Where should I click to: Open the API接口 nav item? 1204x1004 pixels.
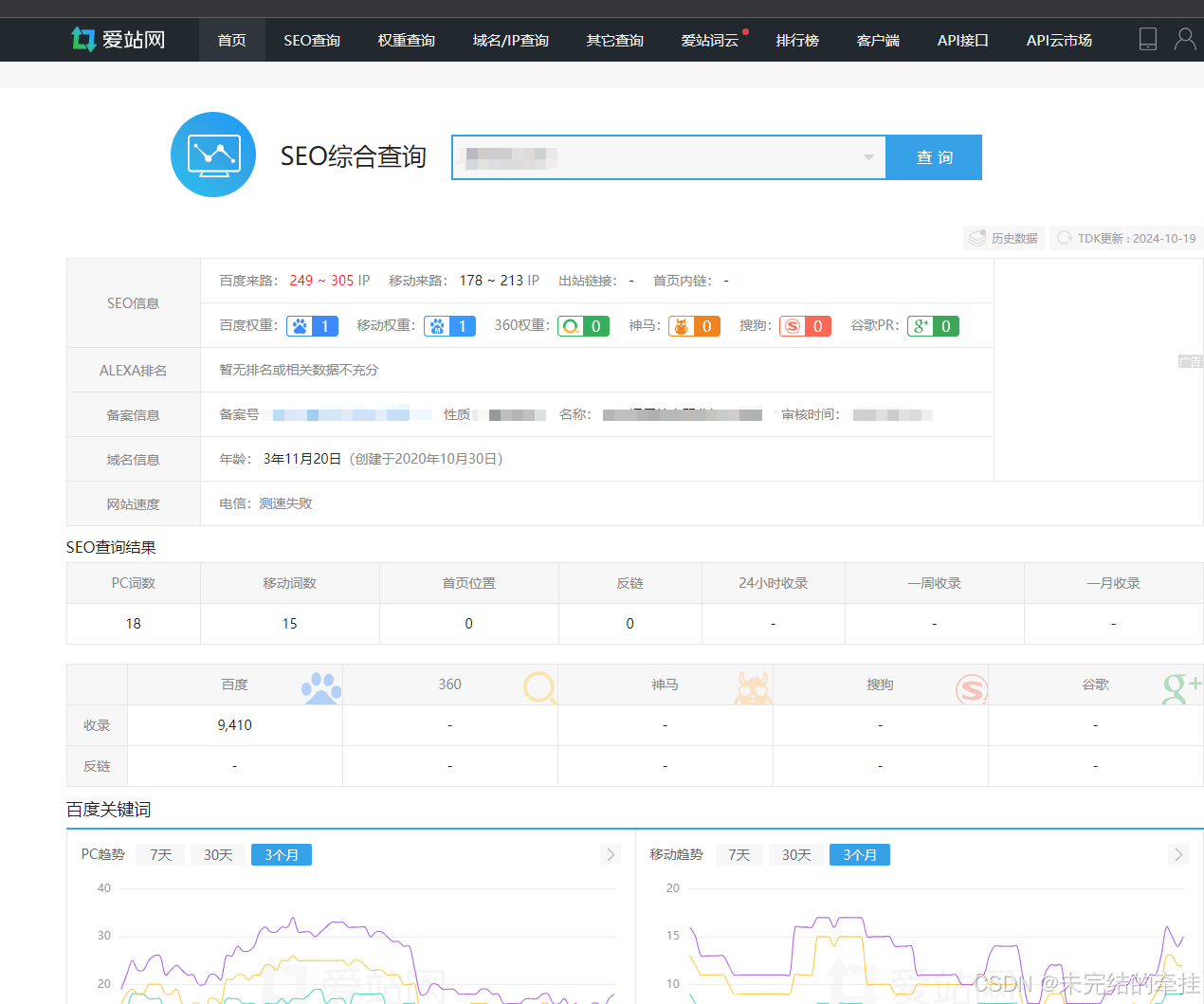(x=963, y=40)
